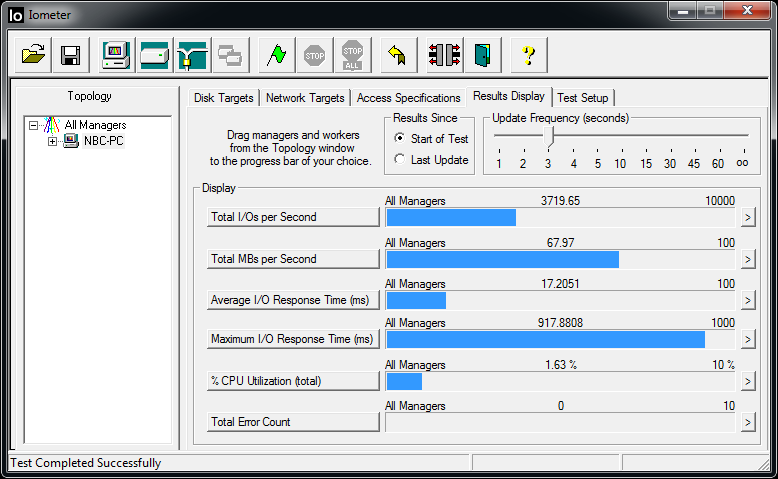Click the 3719.65 I/Os value
778x479 pixels.
click(x=560, y=201)
